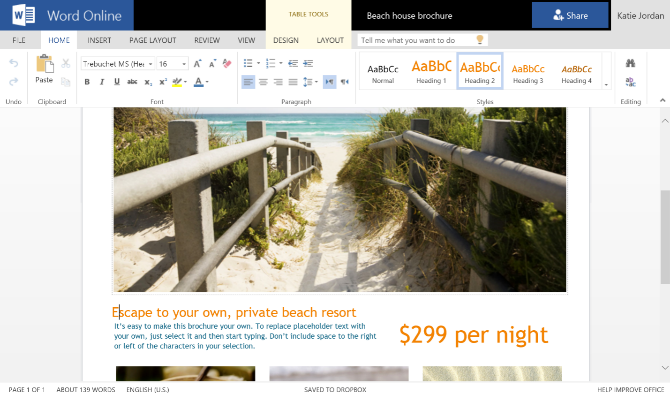The height and width of the screenshot is (394, 670).
Task: Select the beach path photo
Action: [340, 200]
